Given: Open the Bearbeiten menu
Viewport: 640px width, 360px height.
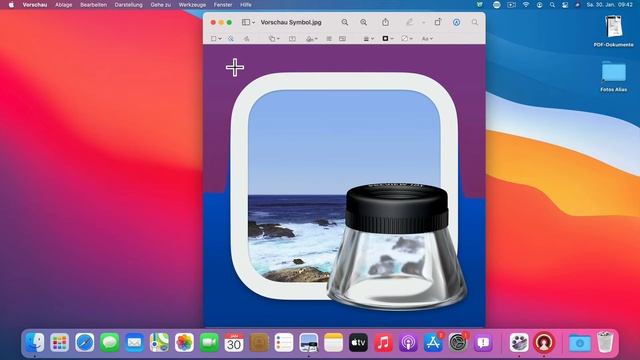Looking at the screenshot, I should click(93, 5).
